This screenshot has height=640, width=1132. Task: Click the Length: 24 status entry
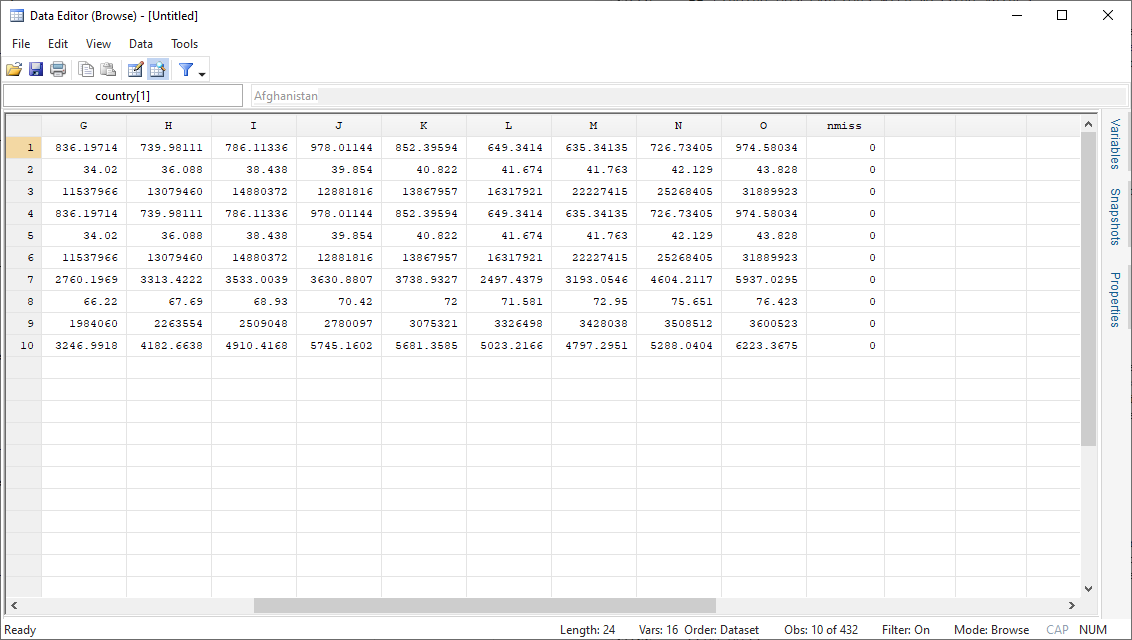point(588,630)
